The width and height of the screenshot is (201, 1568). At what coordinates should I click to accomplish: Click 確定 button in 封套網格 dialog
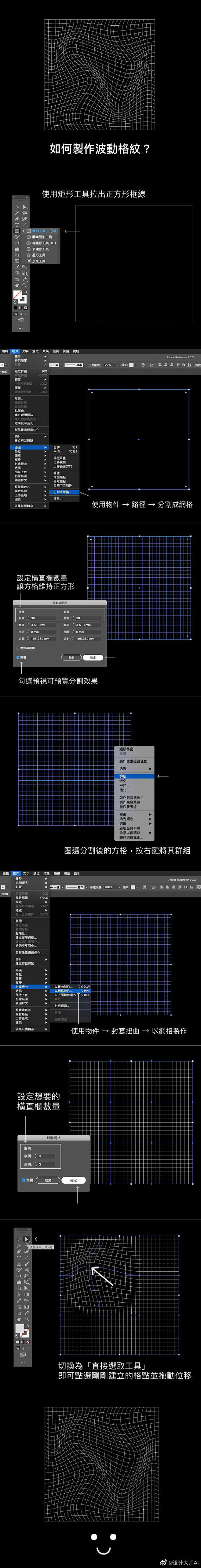click(x=74, y=1180)
